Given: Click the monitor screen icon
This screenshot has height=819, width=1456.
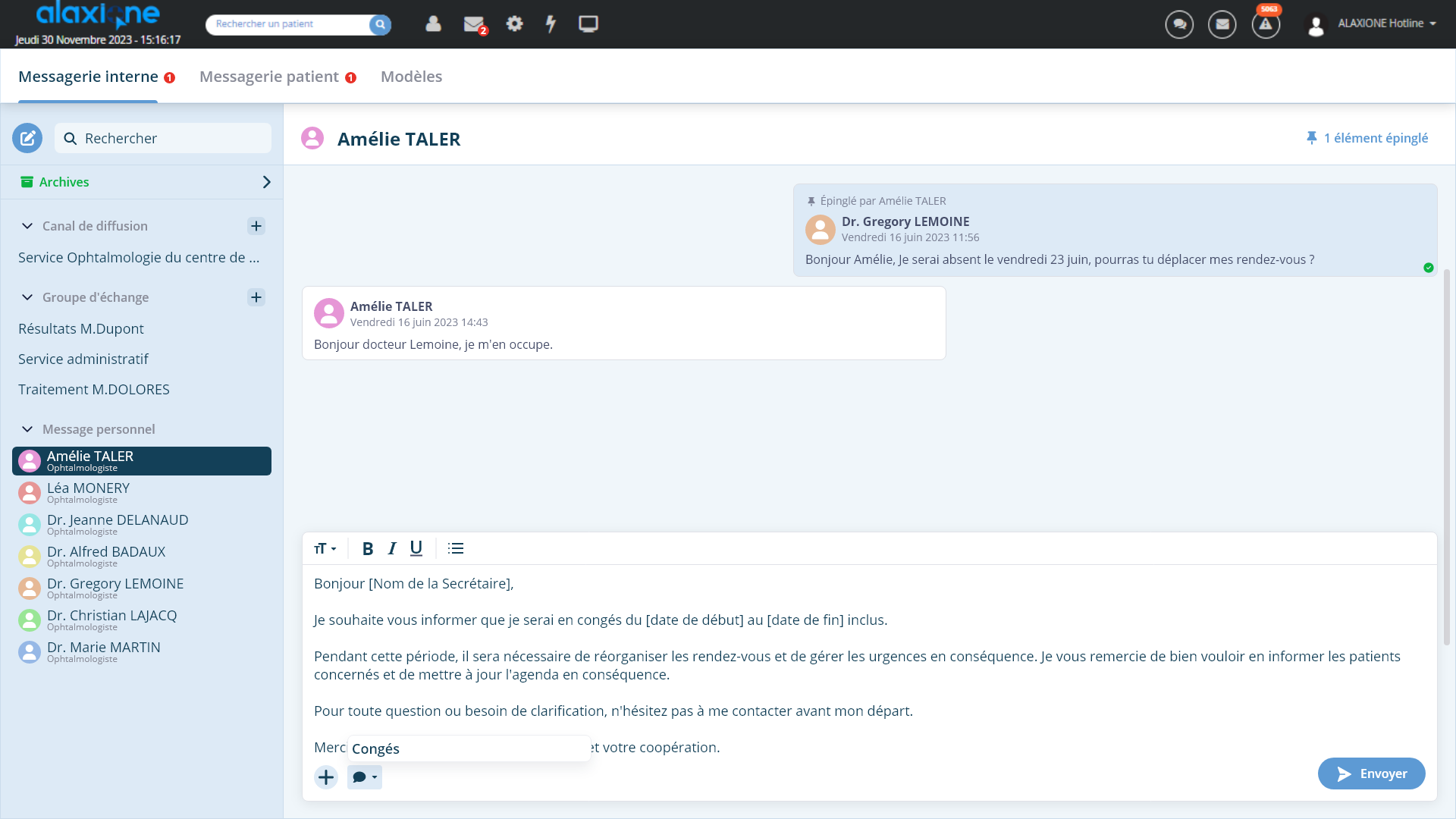Looking at the screenshot, I should point(588,24).
